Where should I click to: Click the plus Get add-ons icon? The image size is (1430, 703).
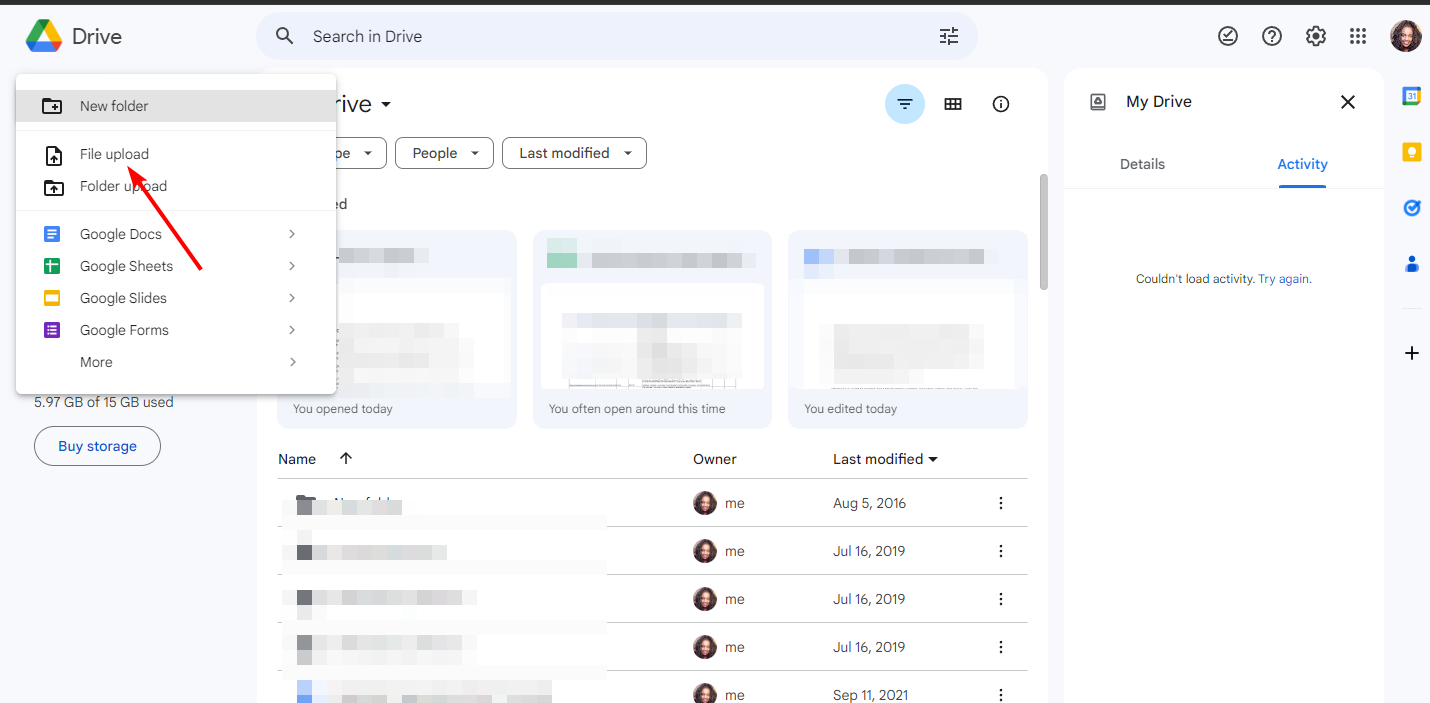[x=1412, y=353]
